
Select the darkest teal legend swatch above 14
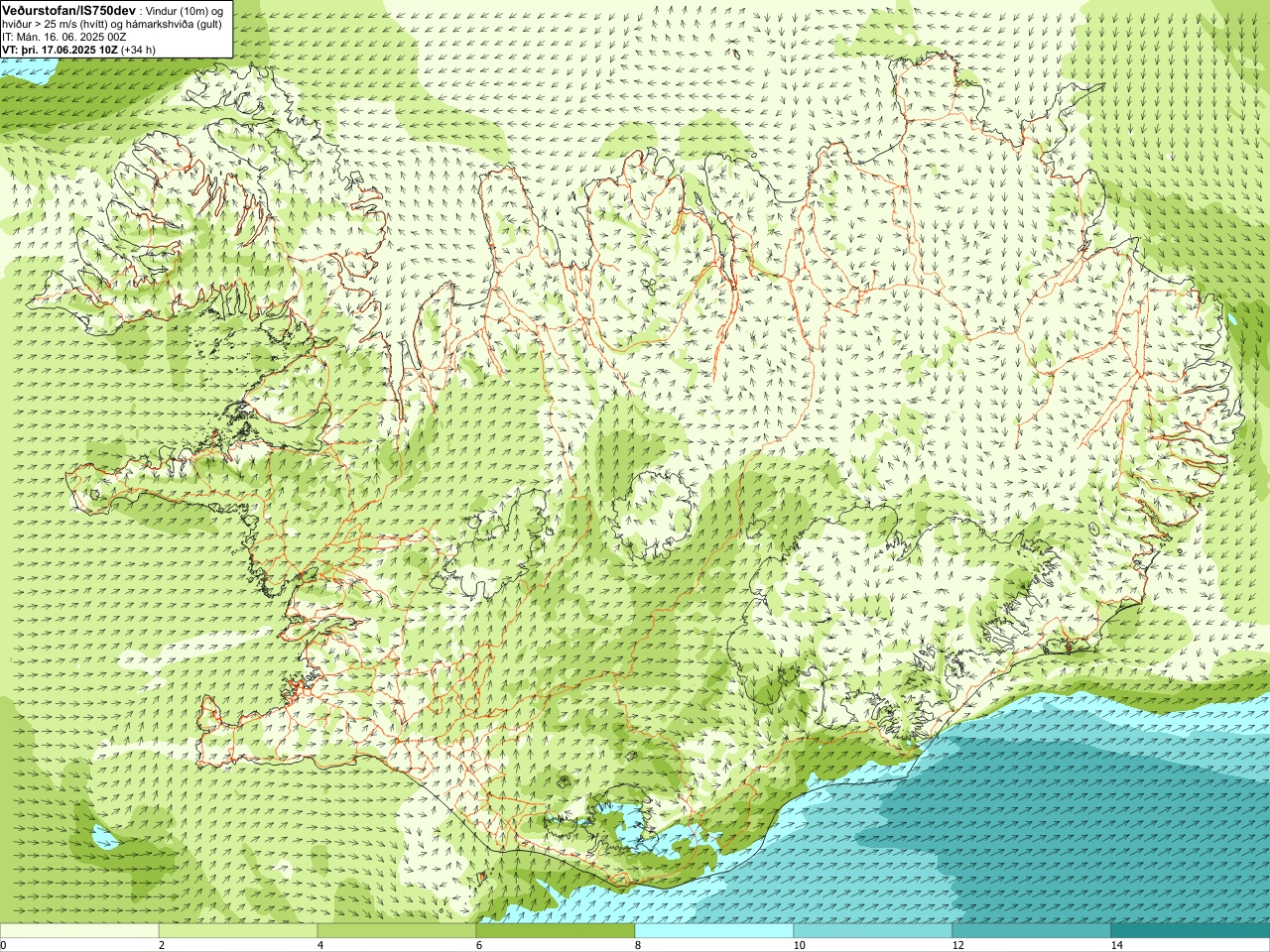pos(1191,931)
